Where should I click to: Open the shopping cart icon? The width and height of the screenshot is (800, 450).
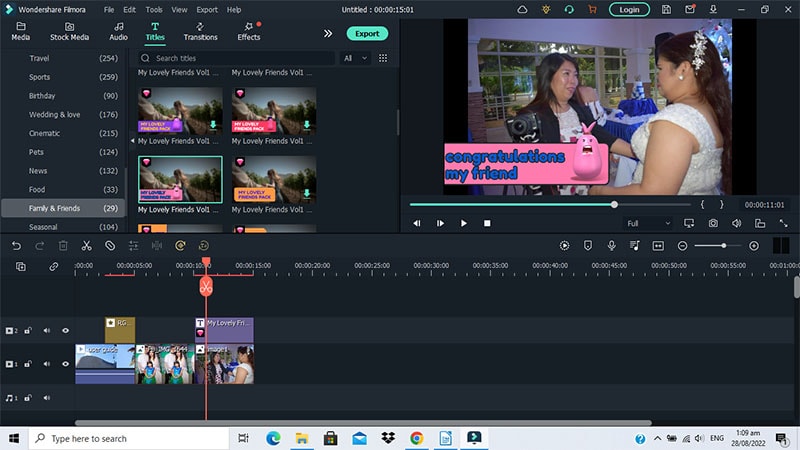coord(592,9)
